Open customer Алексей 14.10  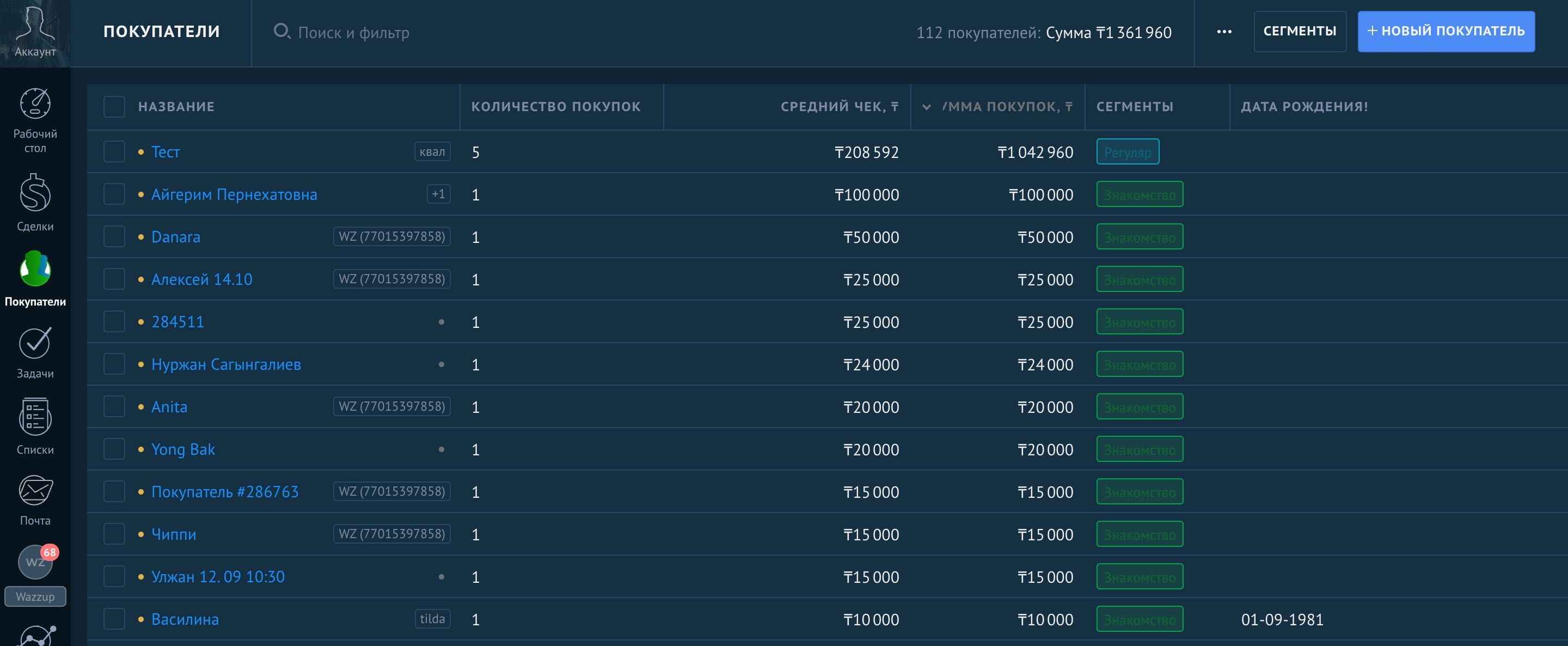(x=201, y=279)
